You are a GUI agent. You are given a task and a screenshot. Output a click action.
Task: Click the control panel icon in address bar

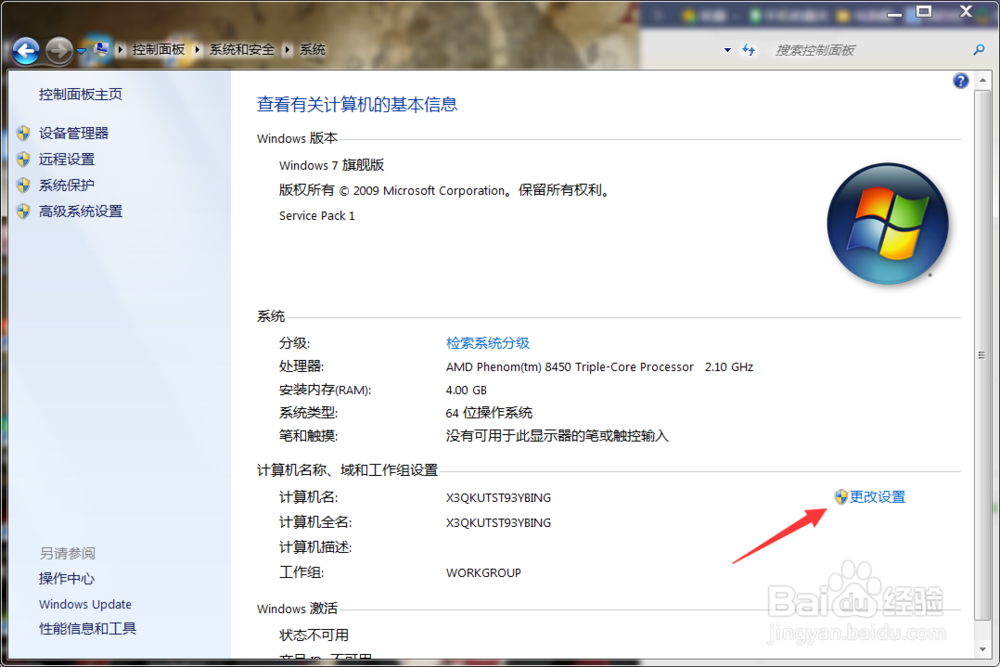(101, 49)
